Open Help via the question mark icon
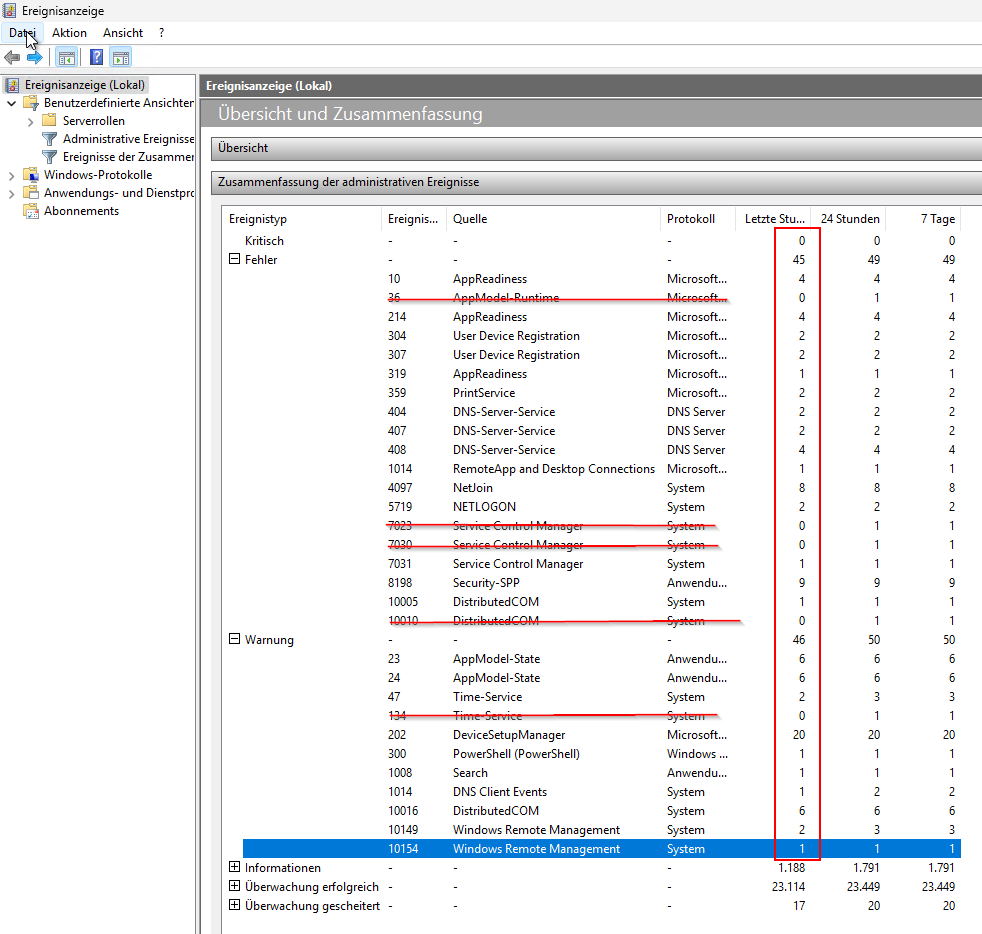Screen dimensions: 982x934 (x=96, y=58)
